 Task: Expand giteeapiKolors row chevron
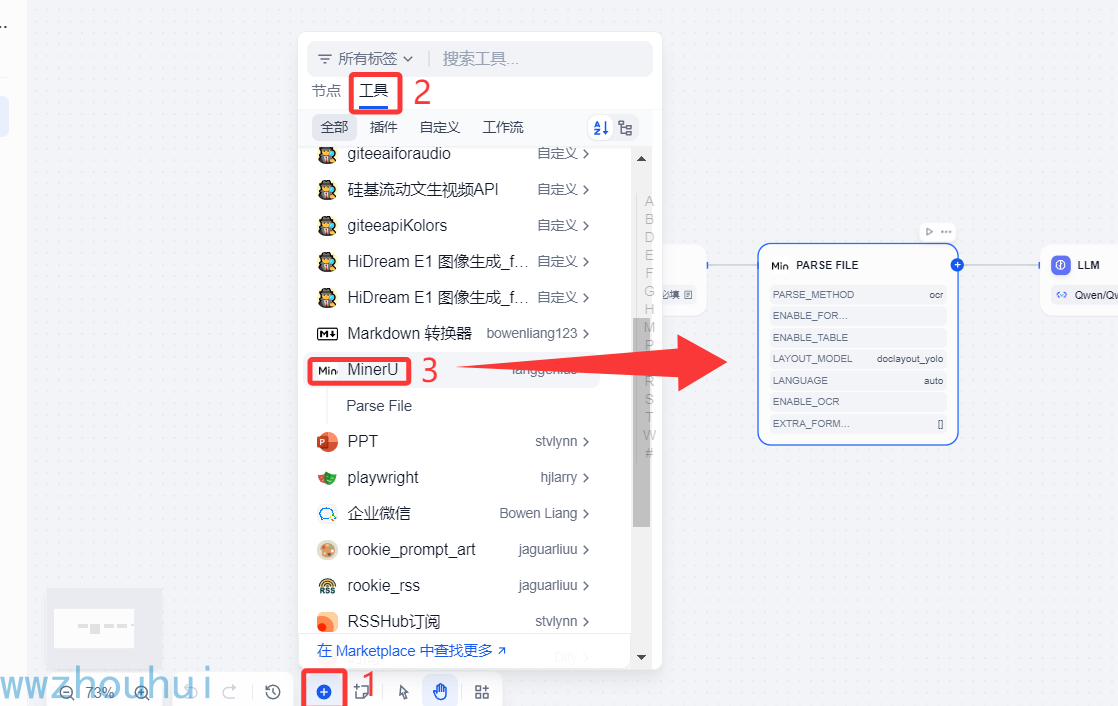coord(586,226)
